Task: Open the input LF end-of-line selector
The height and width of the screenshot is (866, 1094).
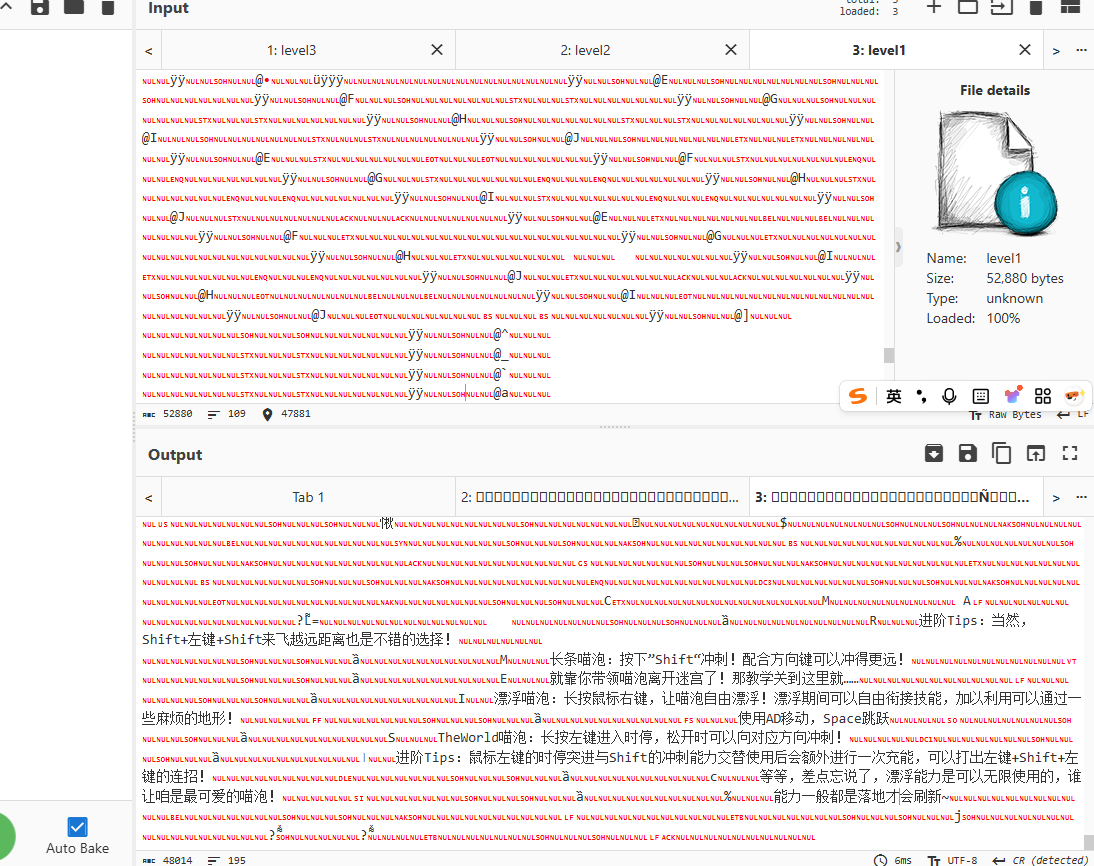Action: tap(1073, 415)
